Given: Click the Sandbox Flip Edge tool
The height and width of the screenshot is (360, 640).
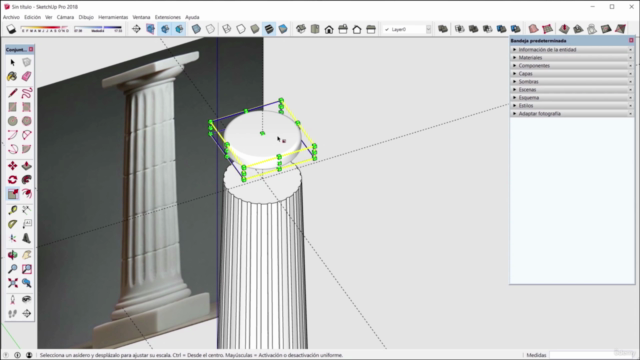Looking at the screenshot, I should 620,29.
